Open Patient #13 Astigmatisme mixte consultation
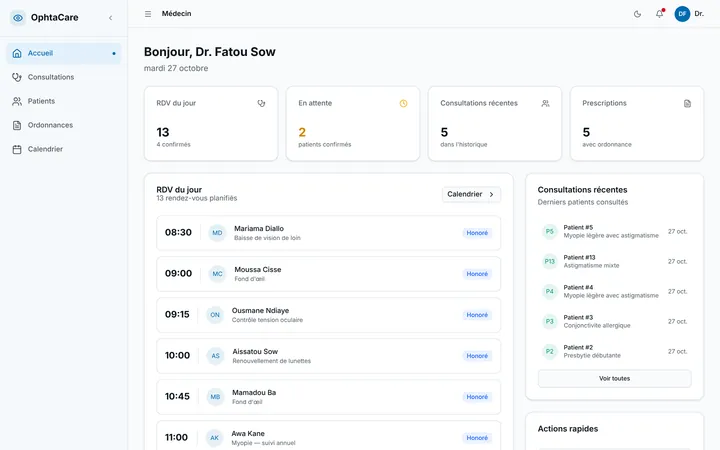This screenshot has width=720, height=450. (614, 261)
